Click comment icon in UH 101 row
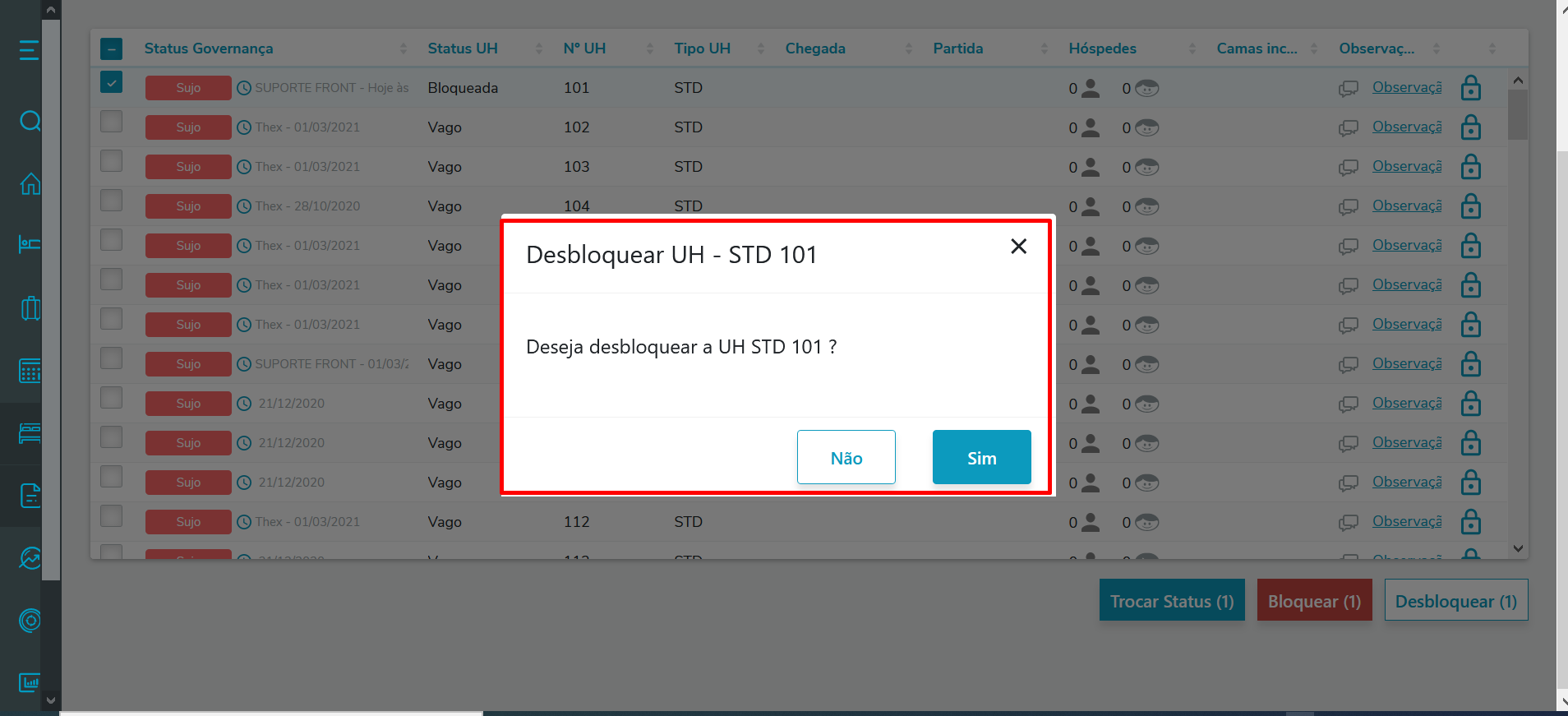 coord(1349,88)
